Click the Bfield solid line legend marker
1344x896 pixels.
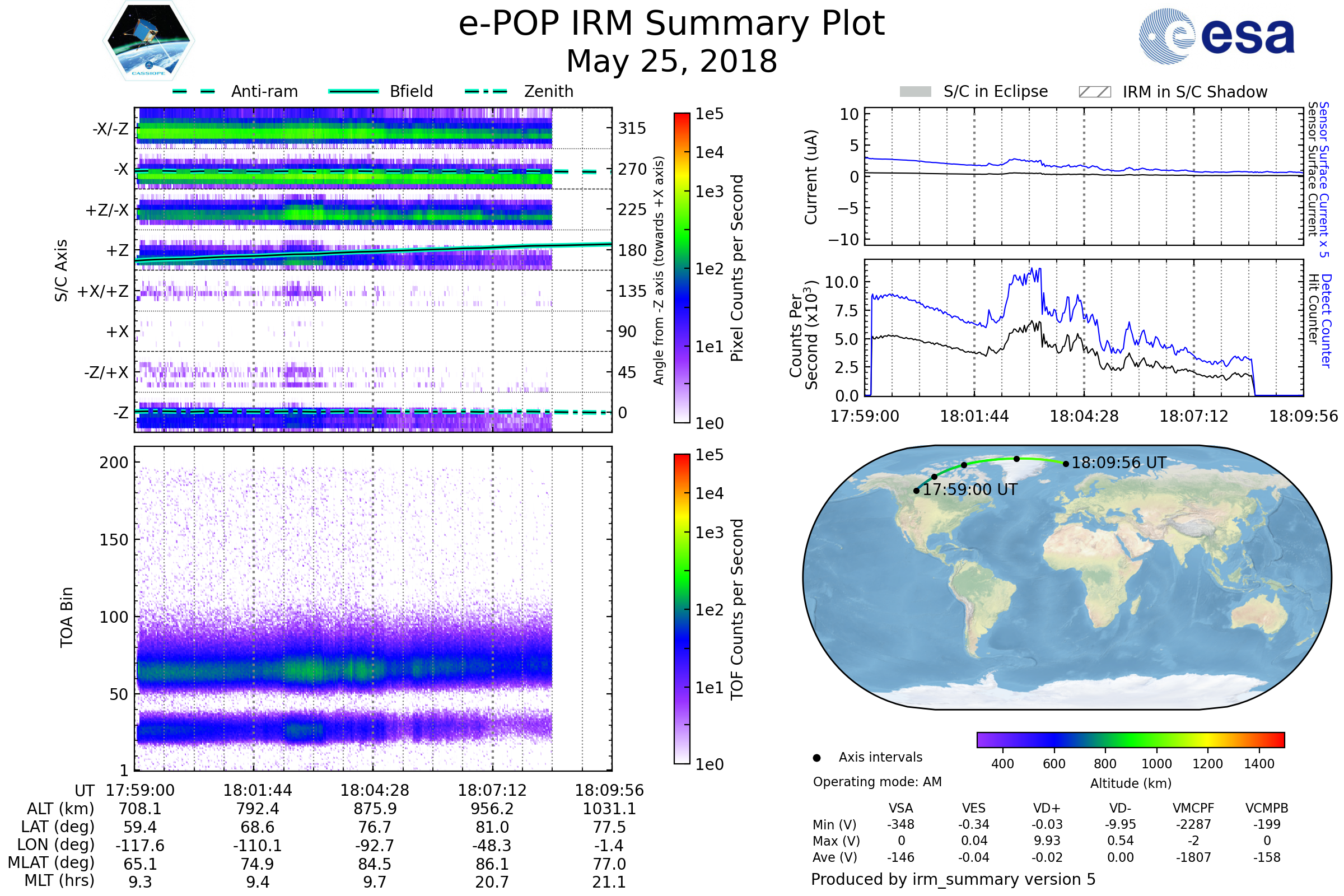[354, 91]
